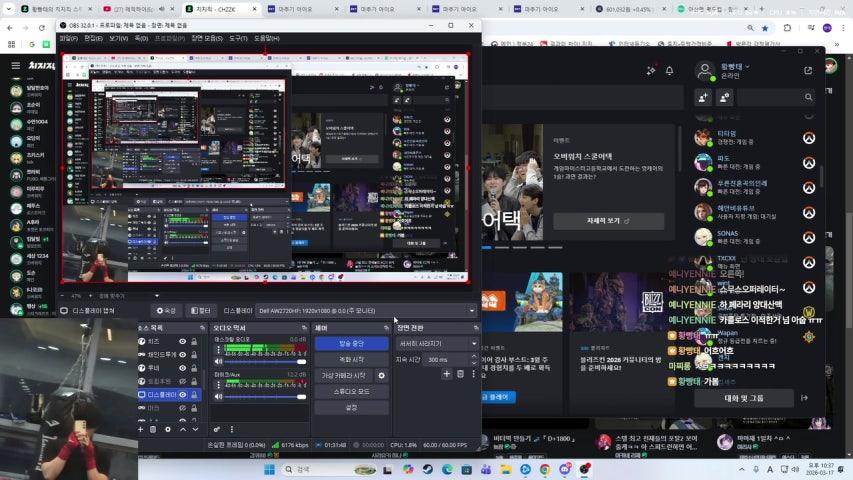Open scene transition type dropdown
This screenshot has width=853, height=480.
pos(436,343)
